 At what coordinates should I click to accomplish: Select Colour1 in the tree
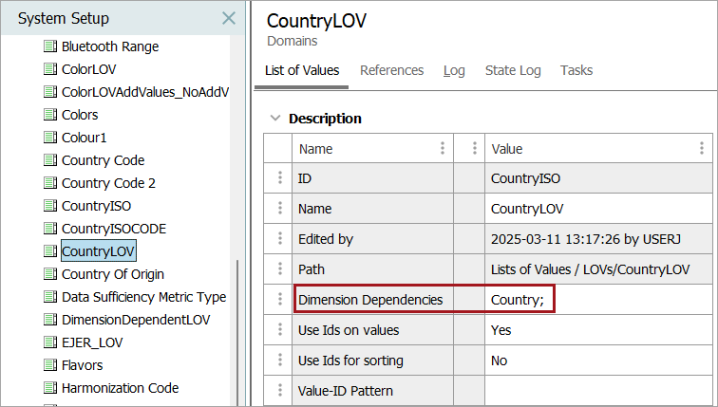(84, 137)
